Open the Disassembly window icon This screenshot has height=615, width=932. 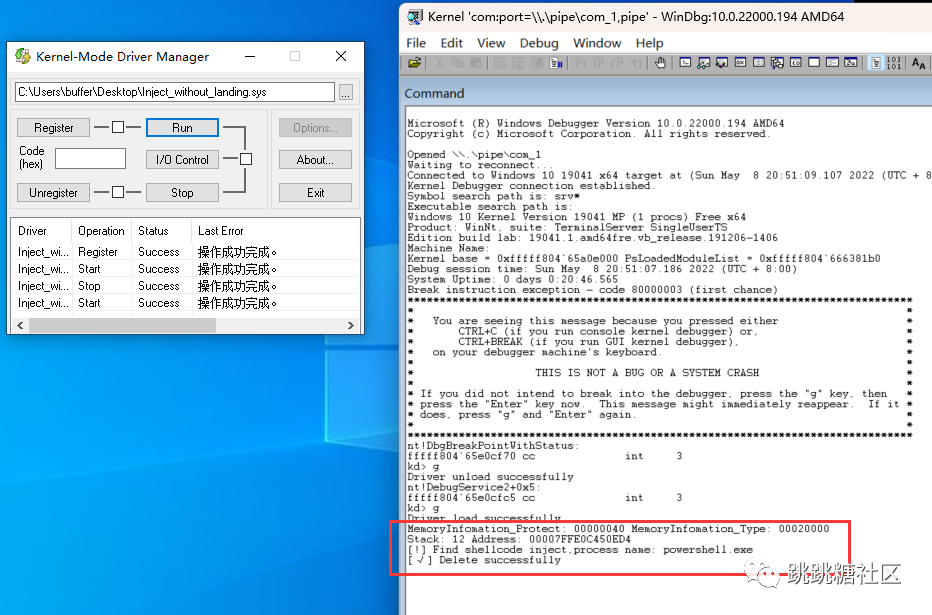pos(793,62)
